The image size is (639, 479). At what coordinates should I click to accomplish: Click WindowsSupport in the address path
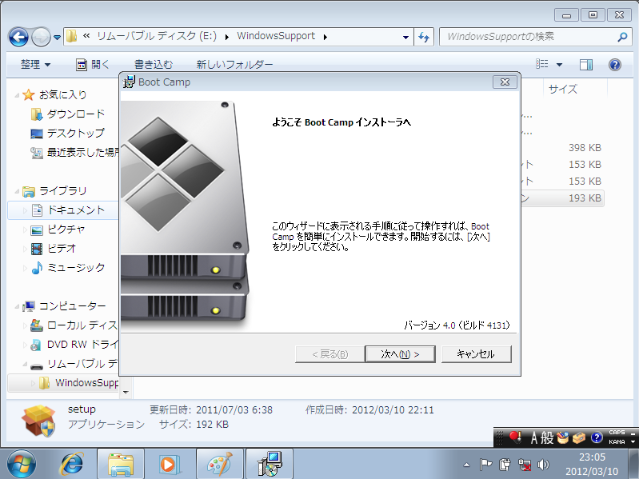(275, 36)
